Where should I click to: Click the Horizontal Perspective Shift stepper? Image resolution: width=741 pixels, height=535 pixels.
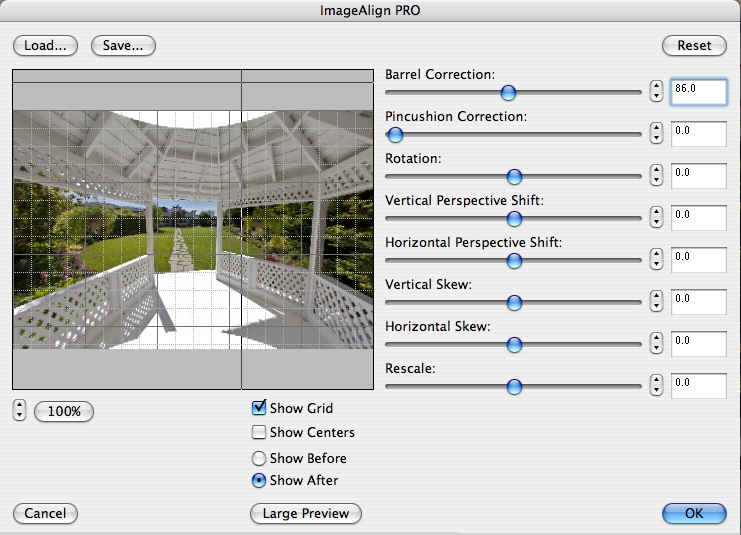coord(656,259)
